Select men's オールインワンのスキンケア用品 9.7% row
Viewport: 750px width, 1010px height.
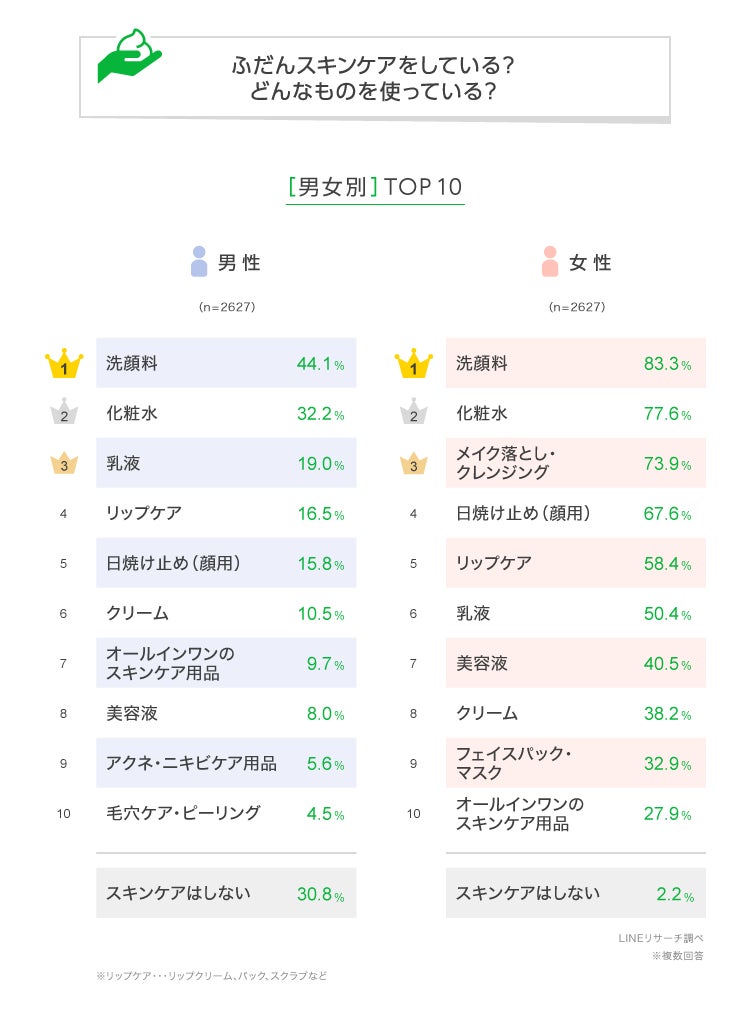(226, 663)
